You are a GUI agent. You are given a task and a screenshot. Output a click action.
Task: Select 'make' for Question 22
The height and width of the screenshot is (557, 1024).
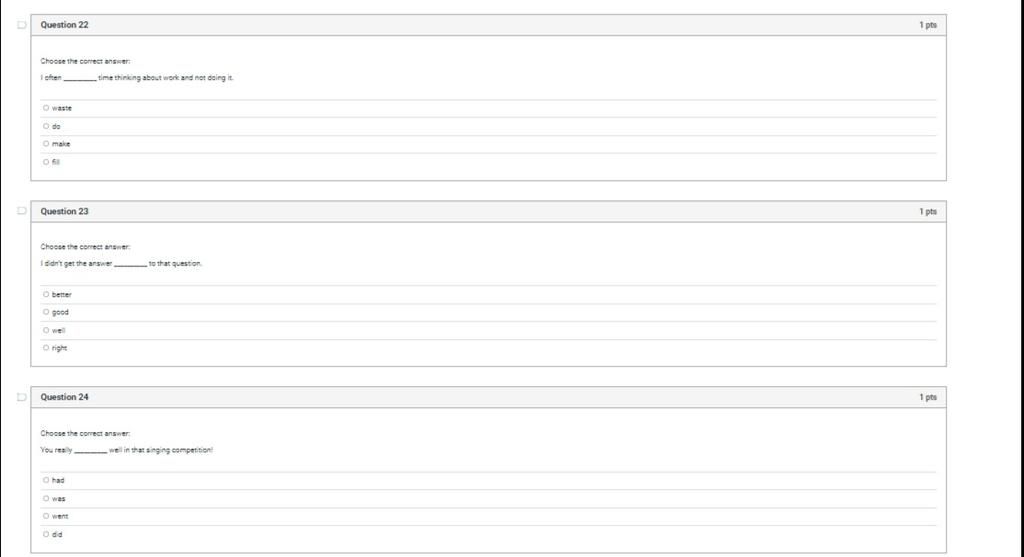[x=46, y=144]
